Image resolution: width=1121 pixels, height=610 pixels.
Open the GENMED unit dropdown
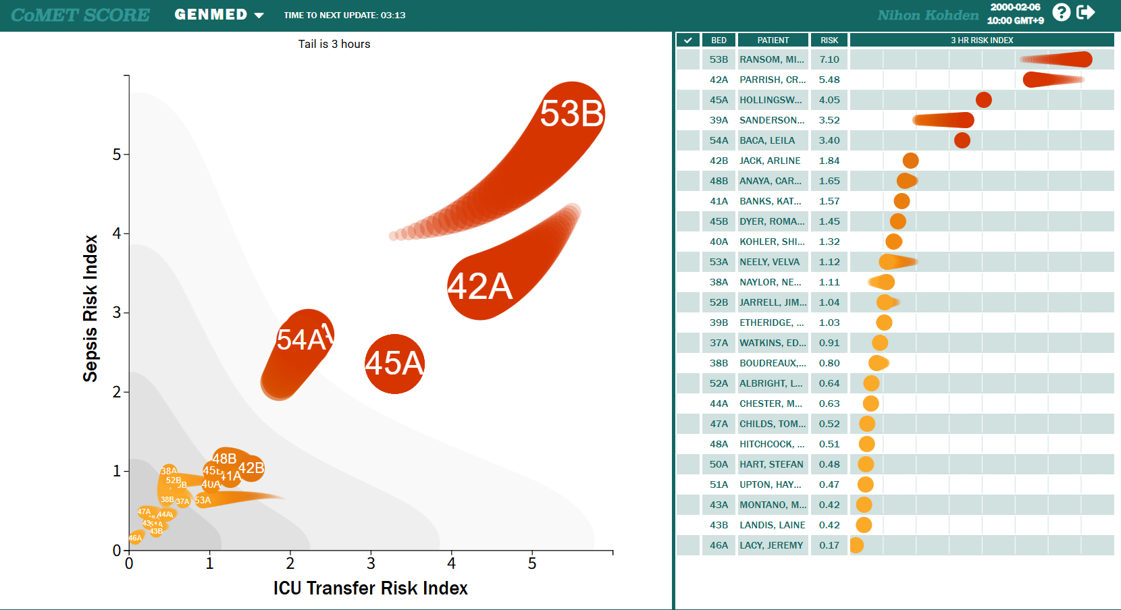coord(219,15)
